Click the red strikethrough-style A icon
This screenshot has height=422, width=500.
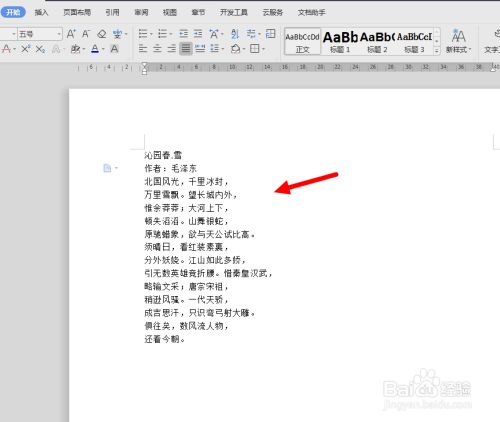[6, 49]
